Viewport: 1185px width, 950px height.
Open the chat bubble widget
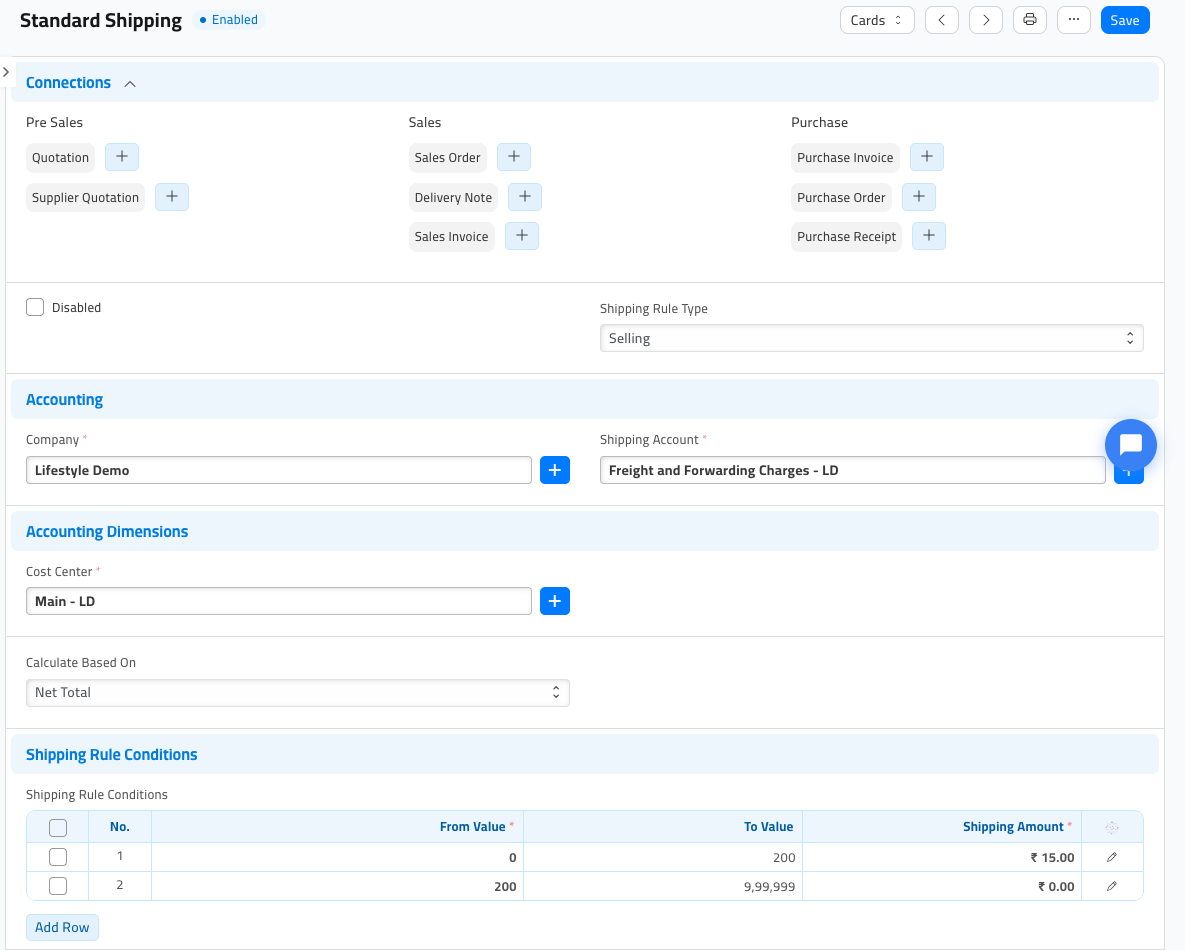click(x=1131, y=444)
